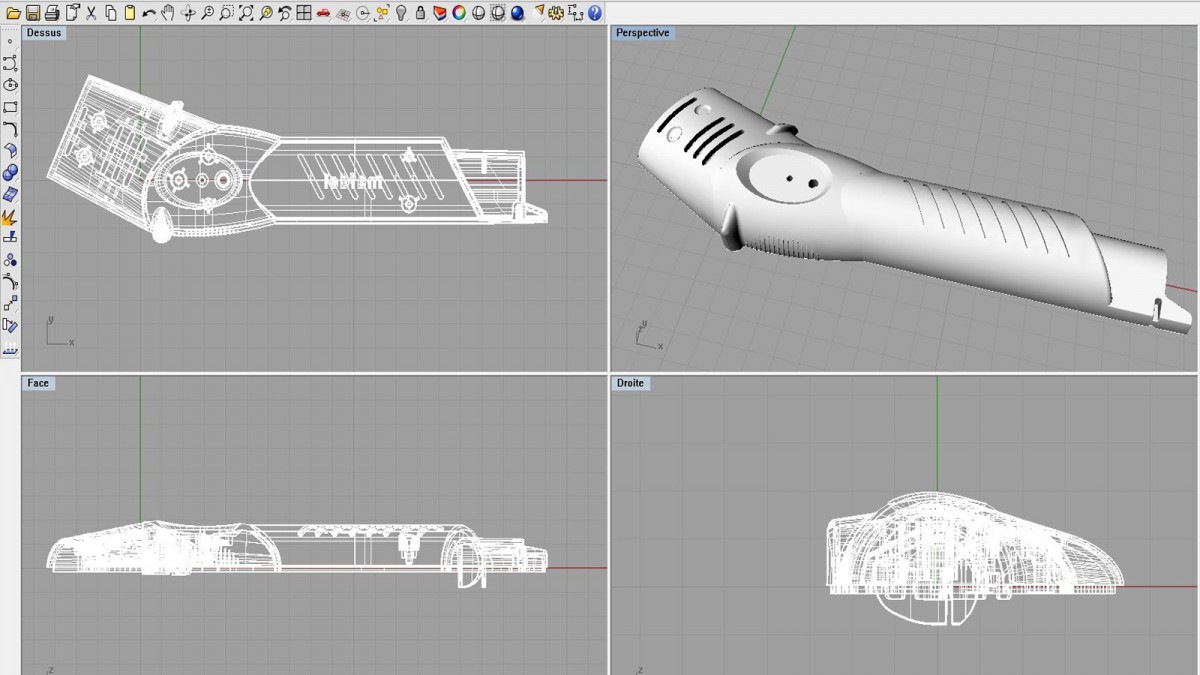
Task: Activate the Droite viewport title
Action: pyautogui.click(x=630, y=383)
